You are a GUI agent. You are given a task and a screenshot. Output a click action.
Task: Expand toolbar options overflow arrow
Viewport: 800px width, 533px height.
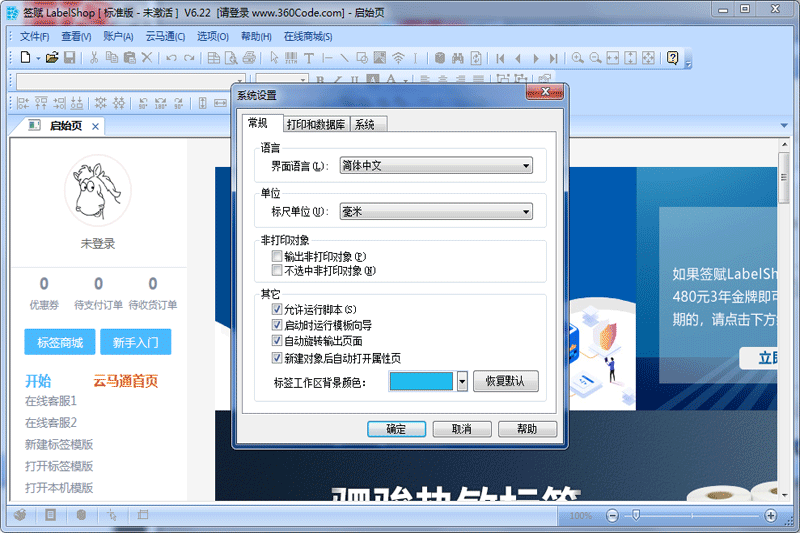pyautogui.click(x=688, y=64)
